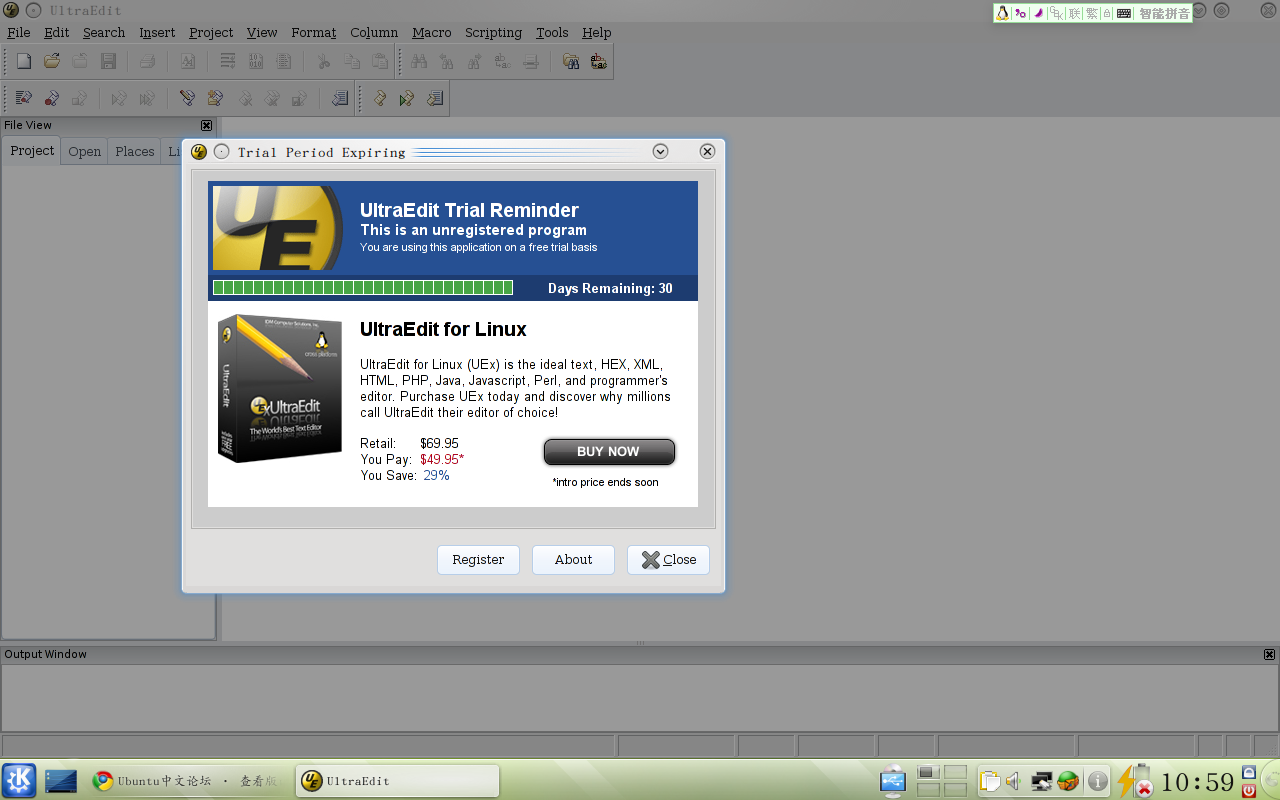Open the Macro menu
The image size is (1280, 800).
pyautogui.click(x=432, y=32)
